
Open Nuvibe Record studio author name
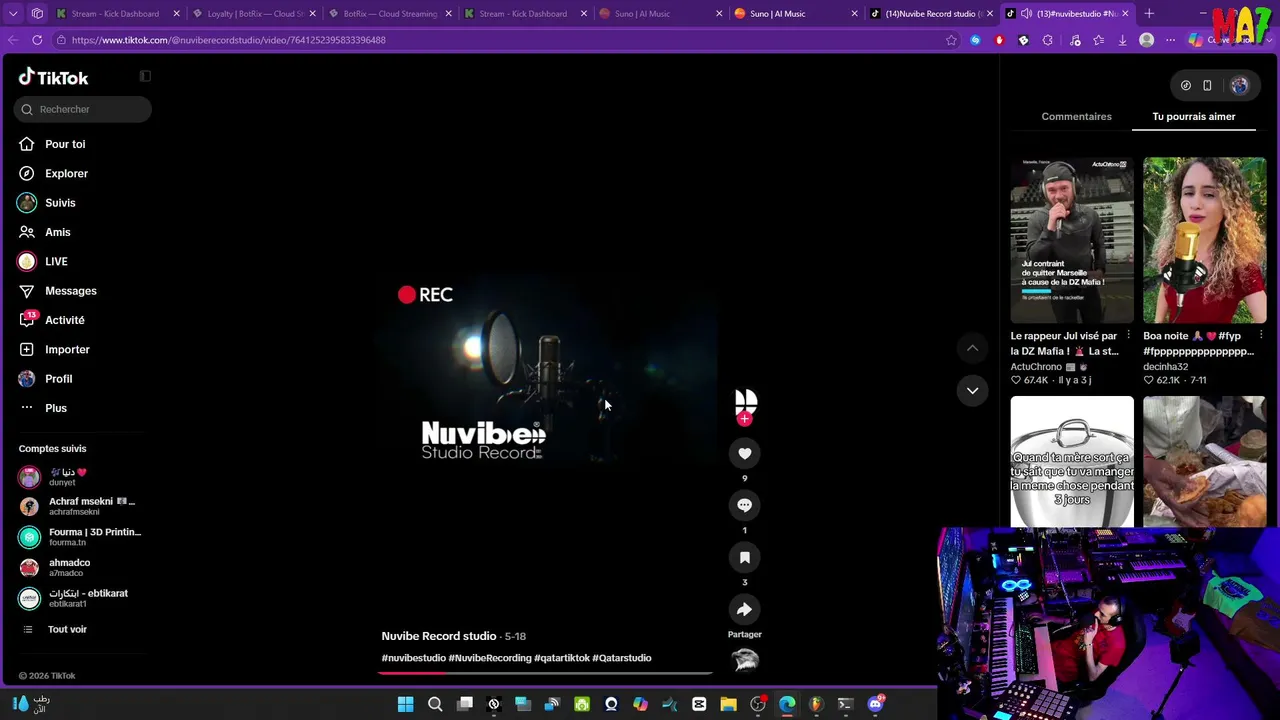coord(438,636)
